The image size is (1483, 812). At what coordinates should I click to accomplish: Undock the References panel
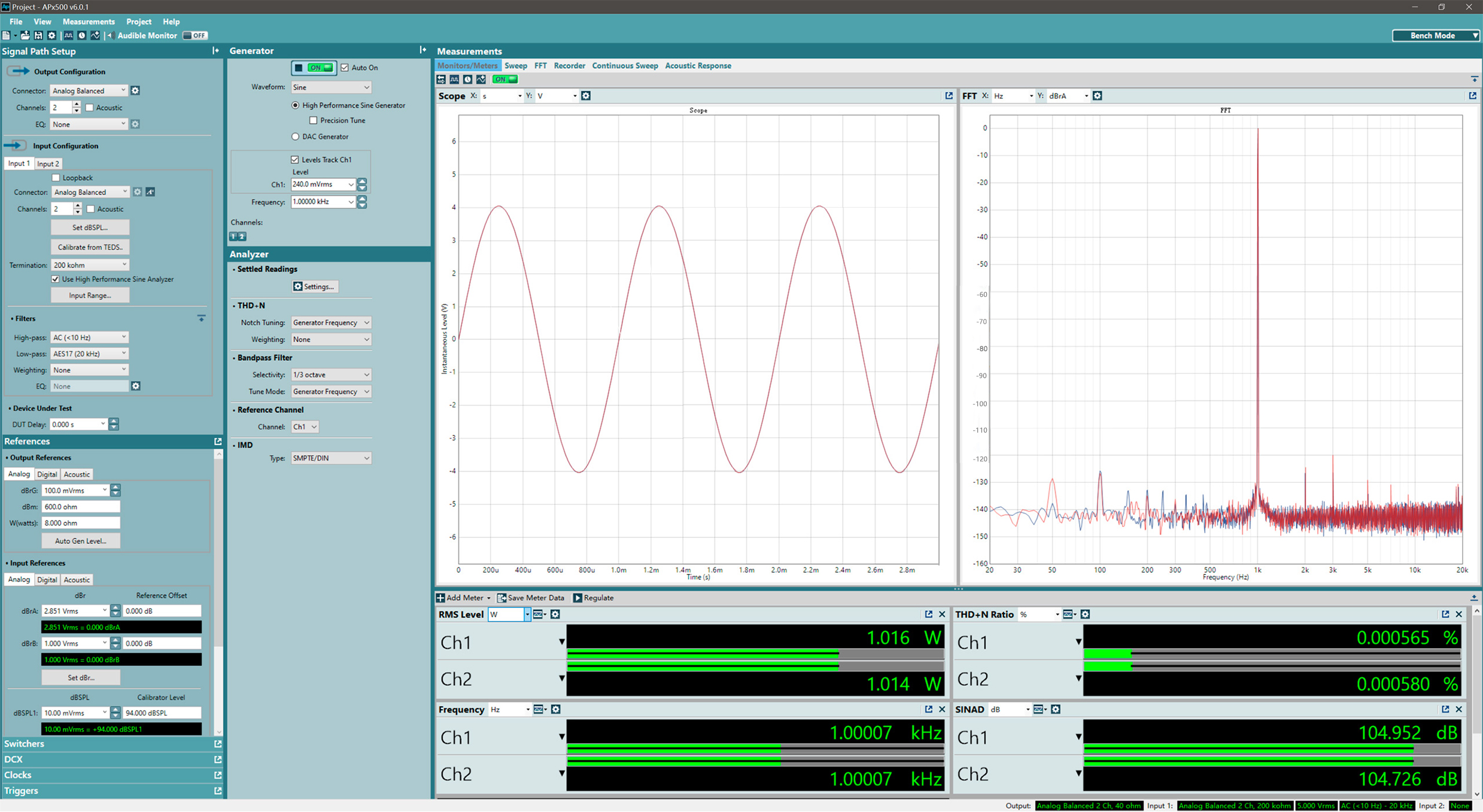coord(218,442)
